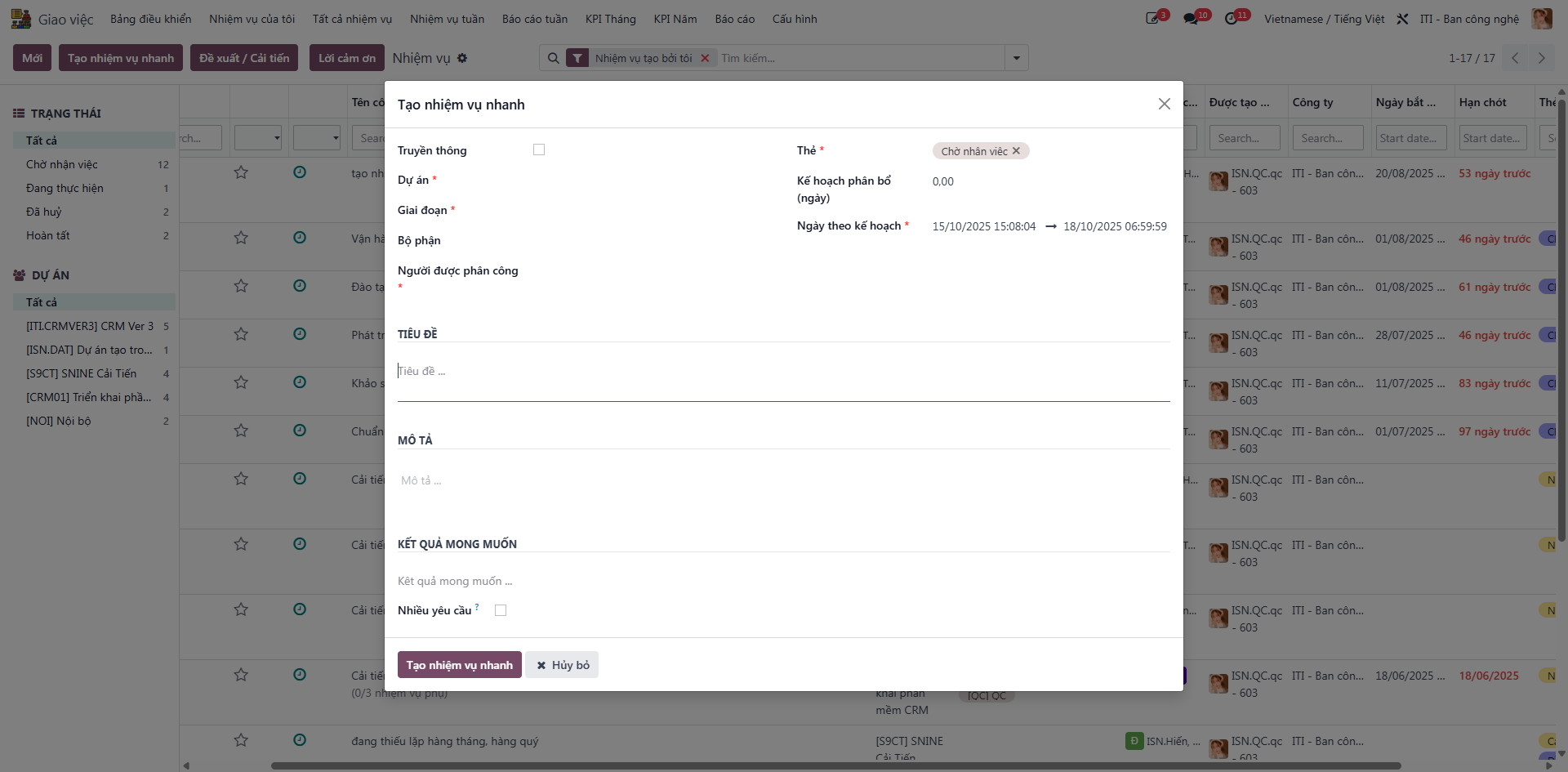Click the search magnifier icon

tap(554, 58)
